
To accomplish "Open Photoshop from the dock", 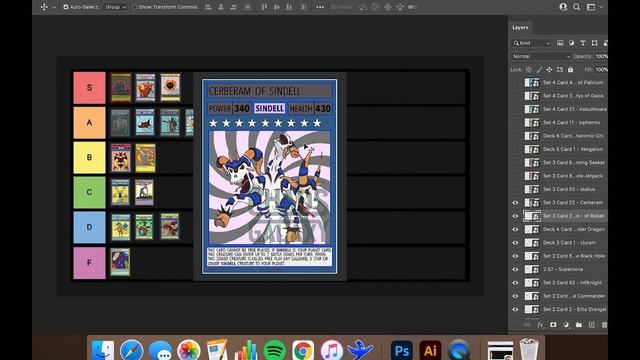I will 402,350.
